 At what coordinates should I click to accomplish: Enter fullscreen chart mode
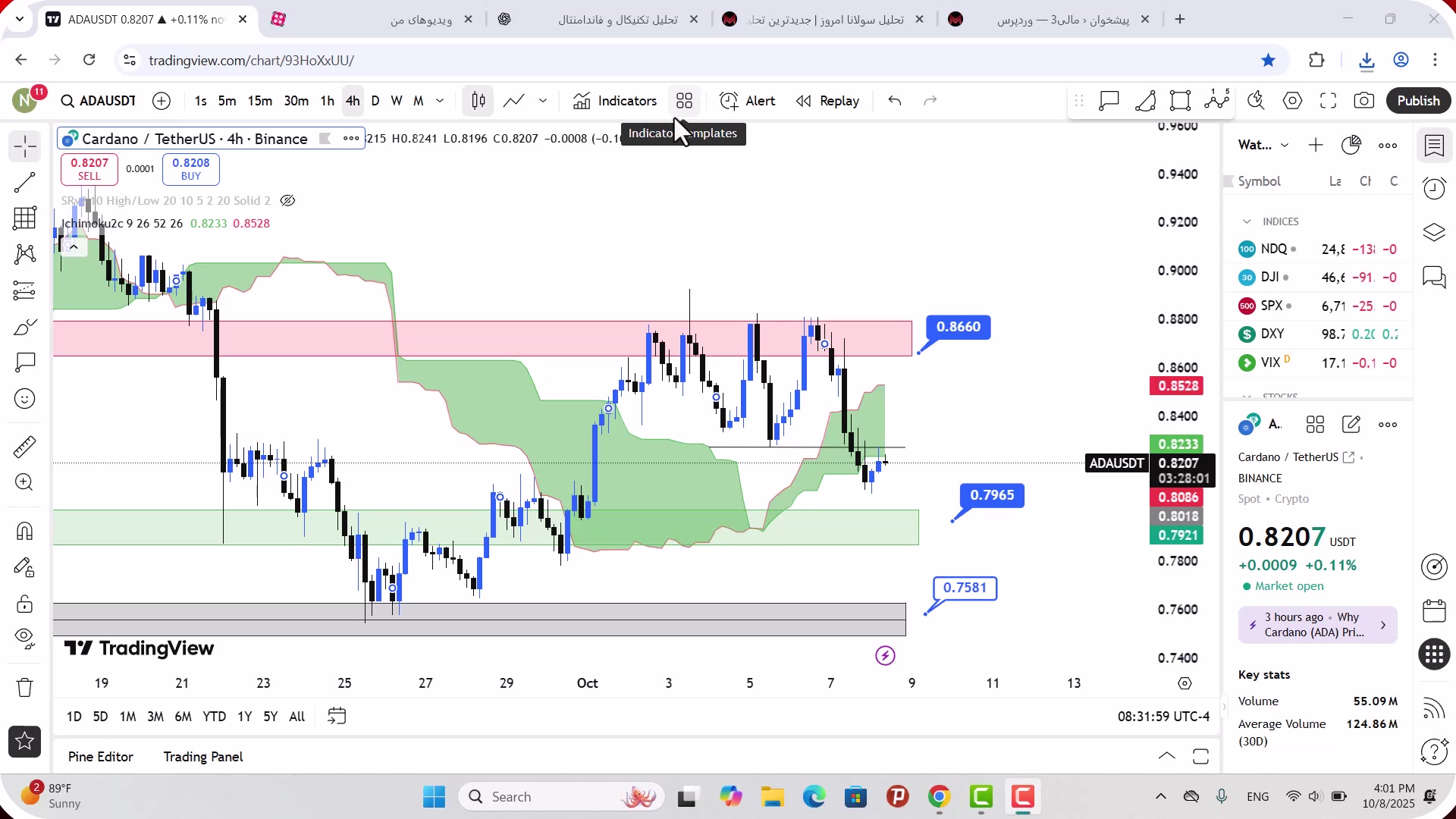(1328, 101)
